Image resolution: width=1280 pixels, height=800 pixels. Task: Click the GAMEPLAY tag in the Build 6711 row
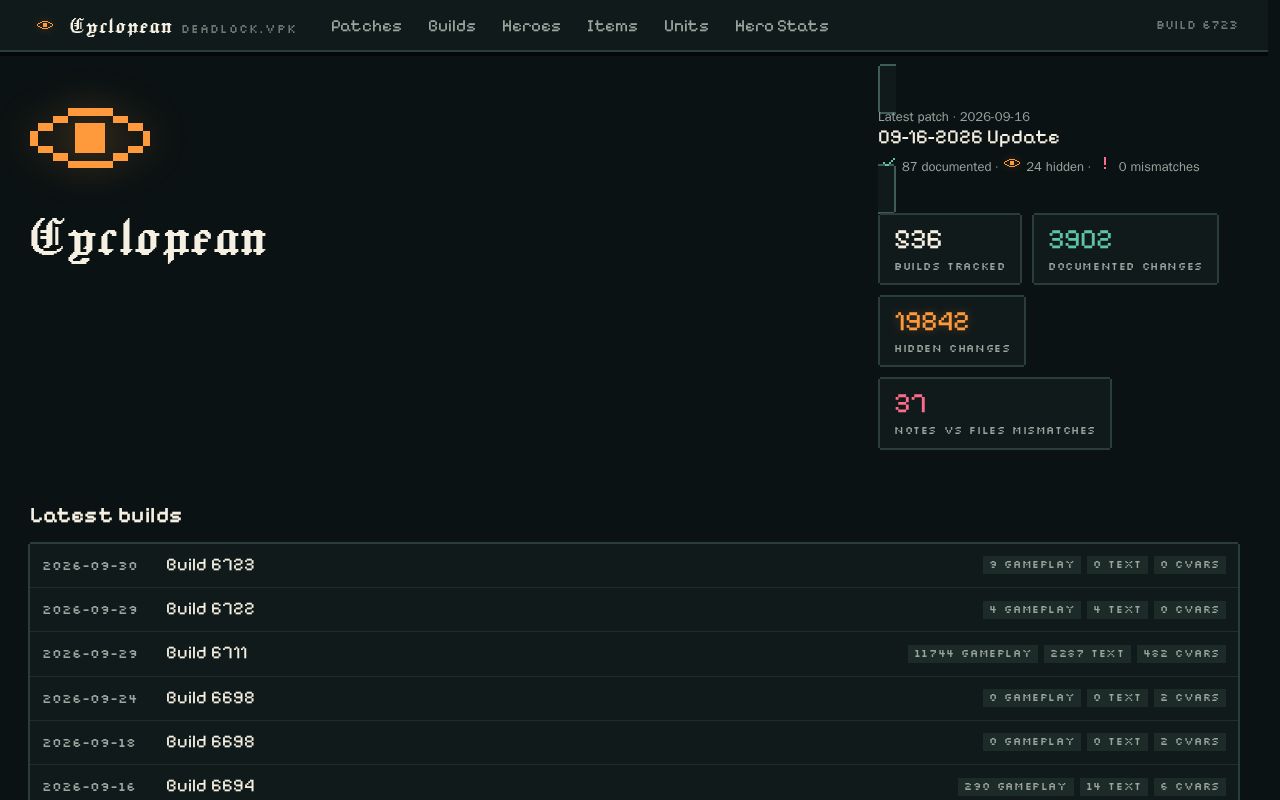click(x=973, y=654)
